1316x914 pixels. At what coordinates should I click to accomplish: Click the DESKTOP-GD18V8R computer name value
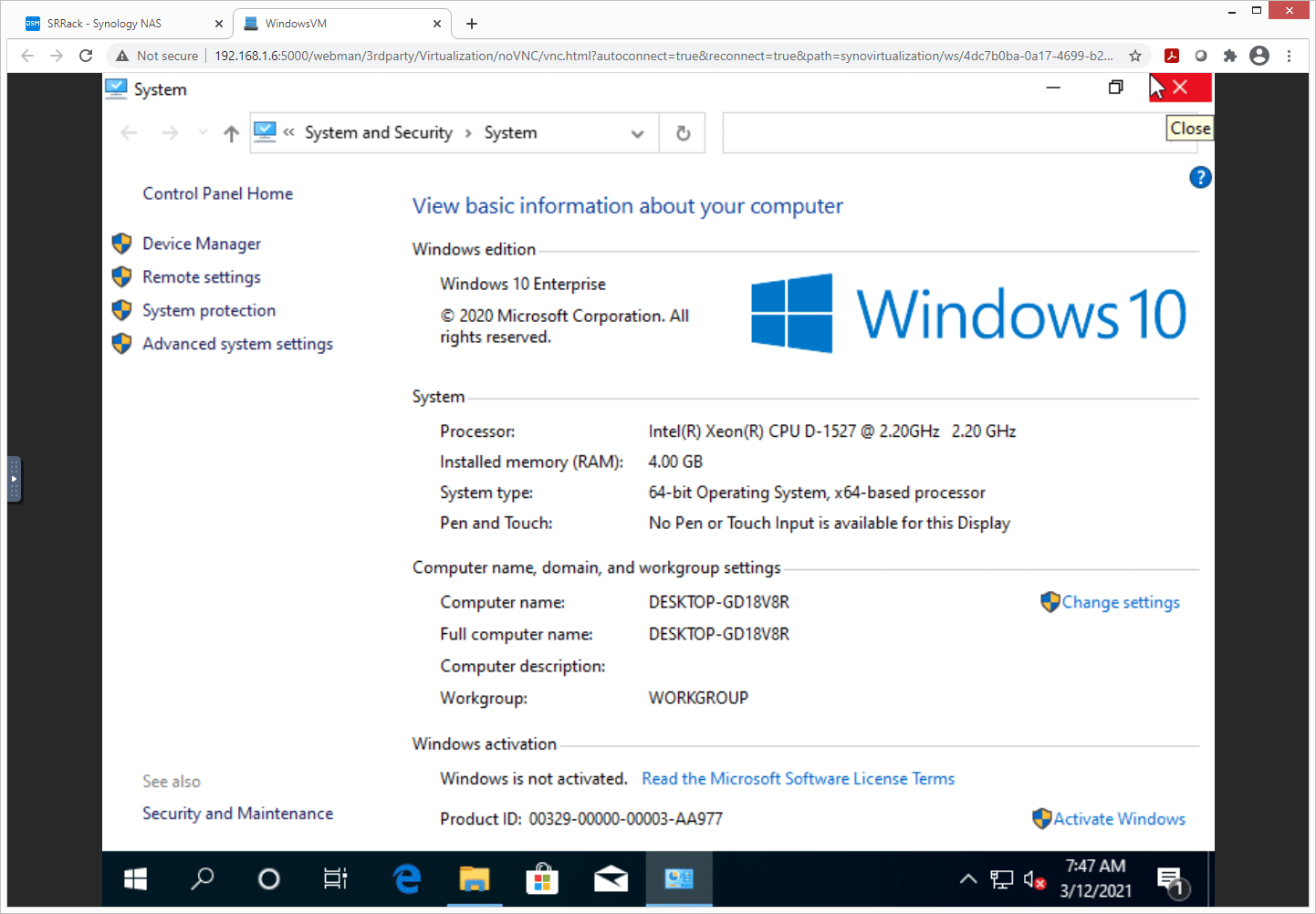pos(719,602)
